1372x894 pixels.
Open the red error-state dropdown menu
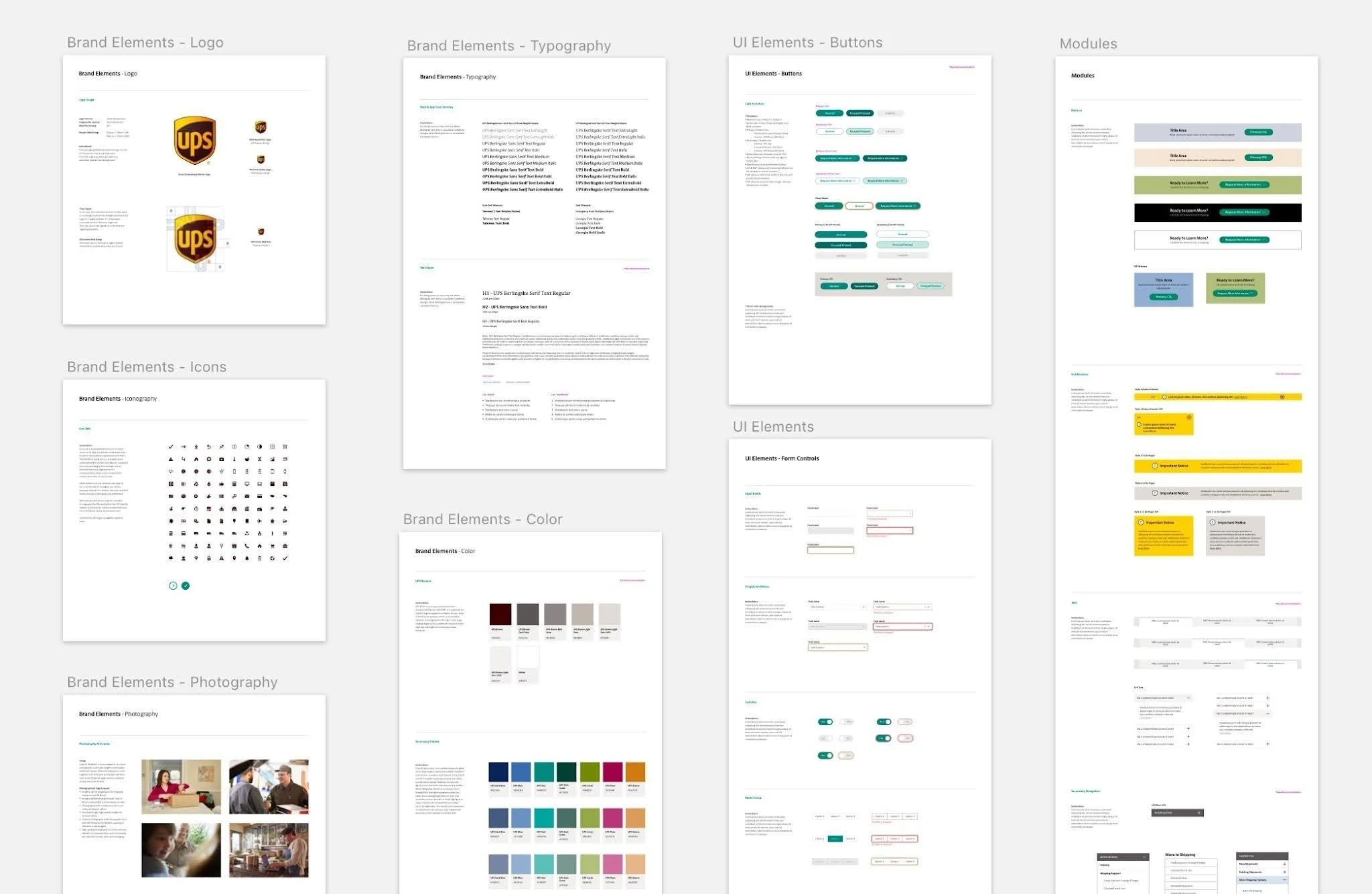coord(902,626)
